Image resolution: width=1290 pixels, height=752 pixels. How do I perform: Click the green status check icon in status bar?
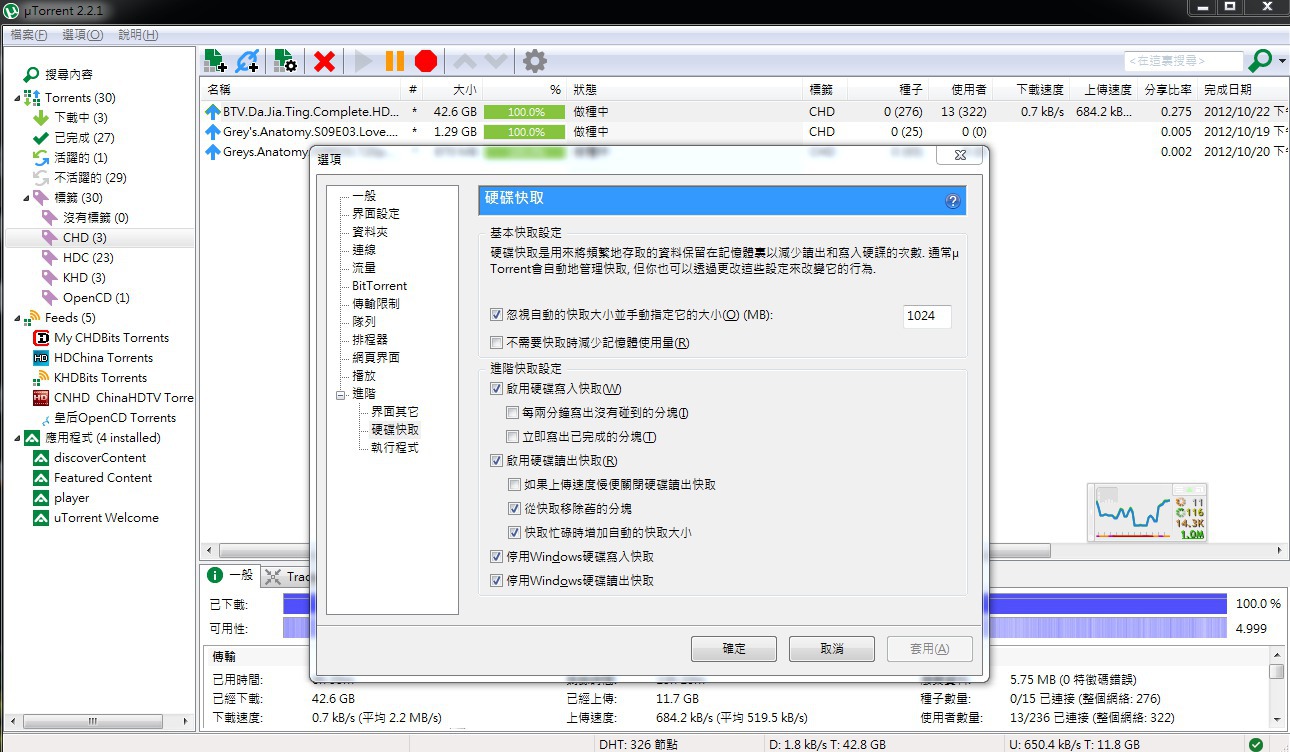1255,744
